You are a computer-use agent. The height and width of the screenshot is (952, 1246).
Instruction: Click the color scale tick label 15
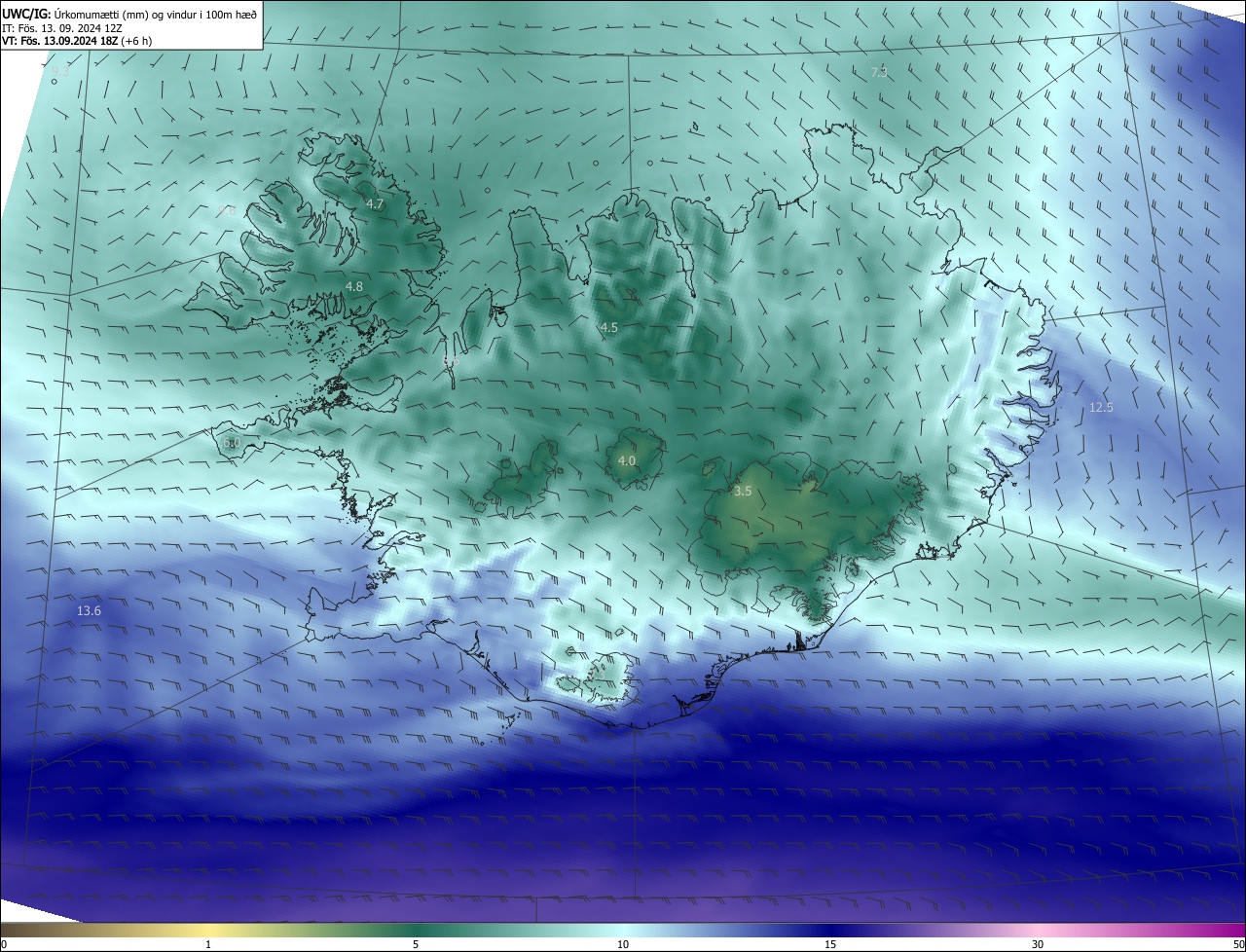[x=830, y=944]
